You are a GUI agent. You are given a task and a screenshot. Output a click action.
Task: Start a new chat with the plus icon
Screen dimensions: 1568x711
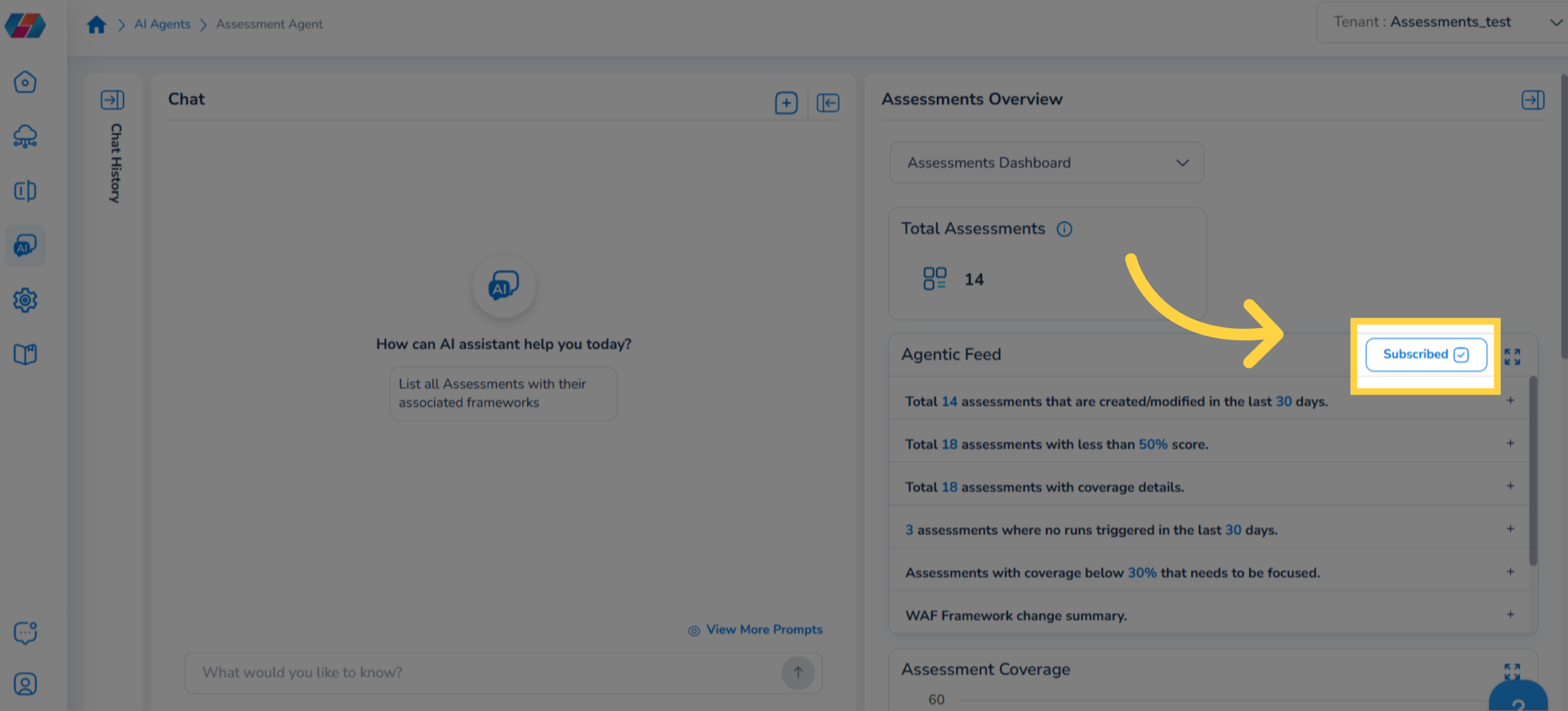[787, 103]
